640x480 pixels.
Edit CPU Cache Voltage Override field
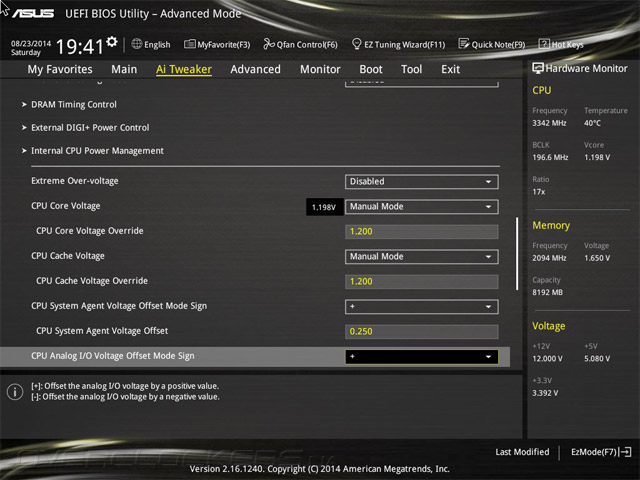[x=422, y=282]
